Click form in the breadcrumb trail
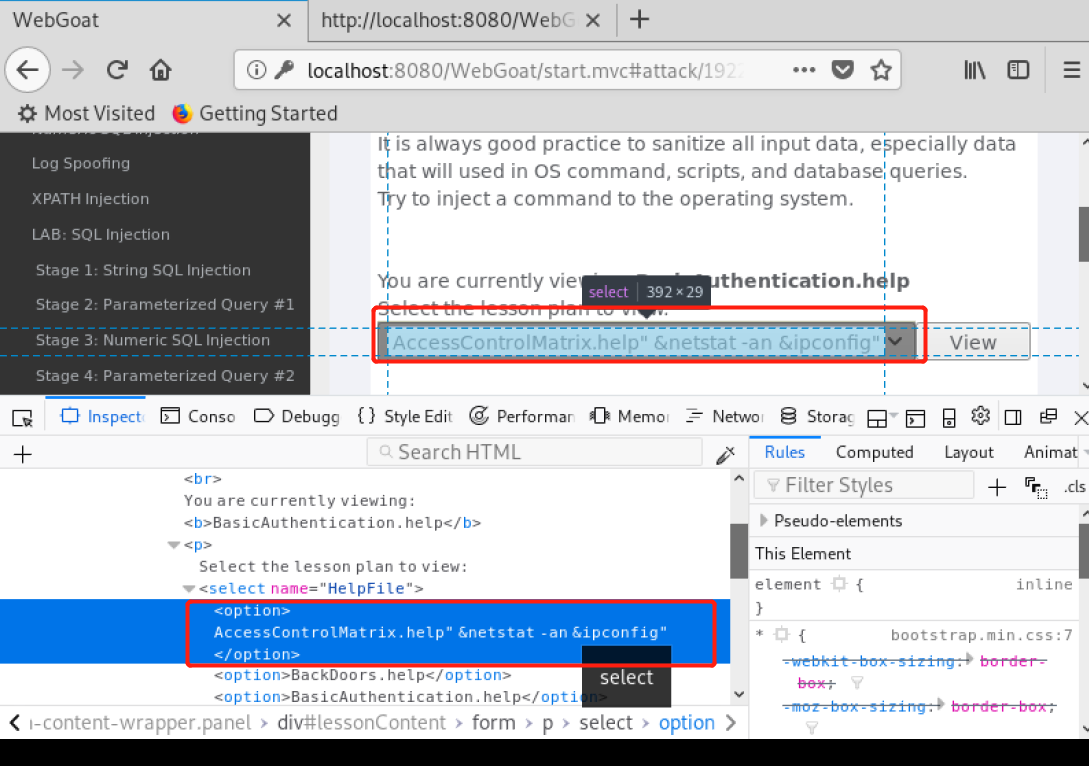The height and width of the screenshot is (766, 1089). click(x=494, y=723)
